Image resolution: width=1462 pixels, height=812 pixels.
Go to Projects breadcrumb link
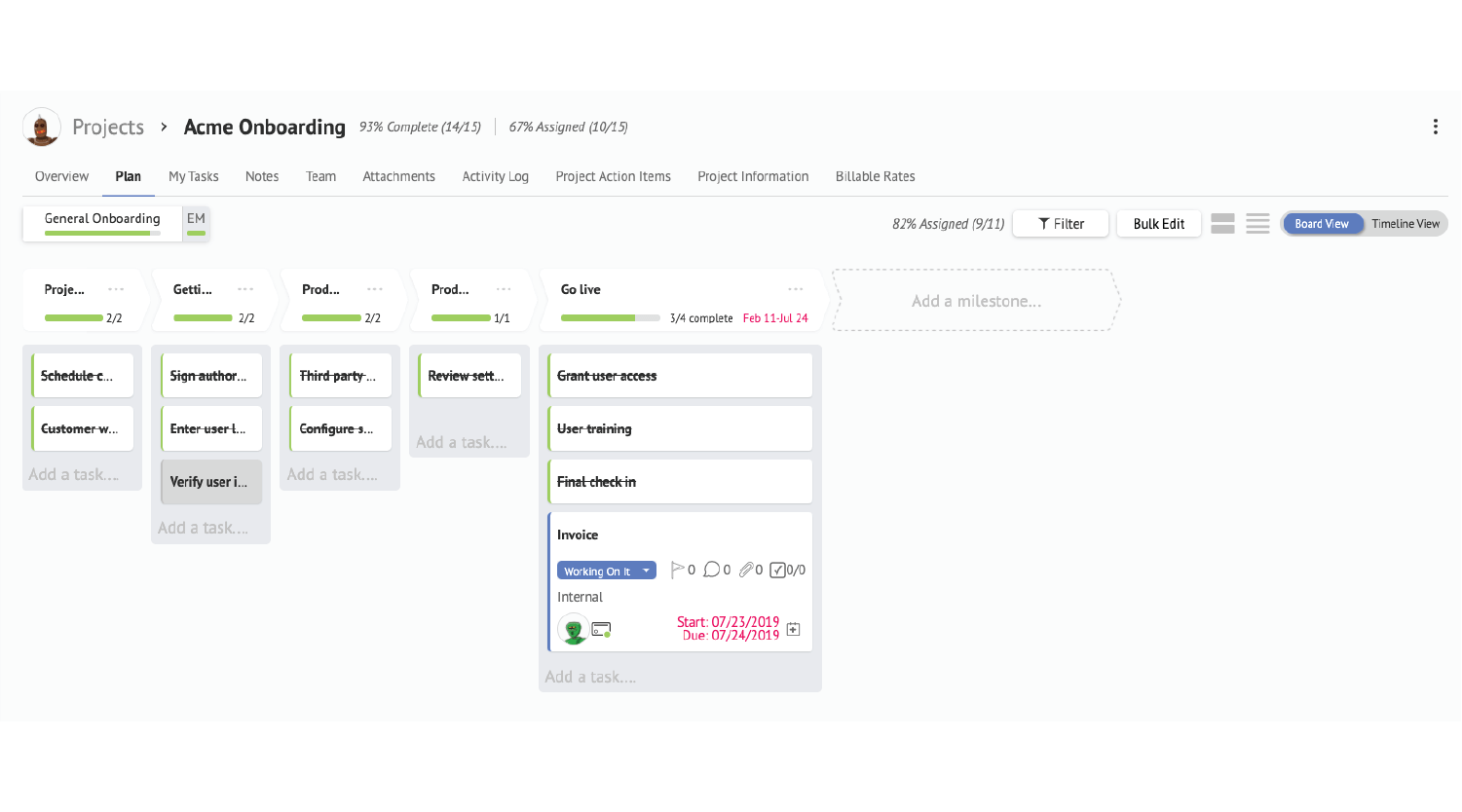click(108, 127)
